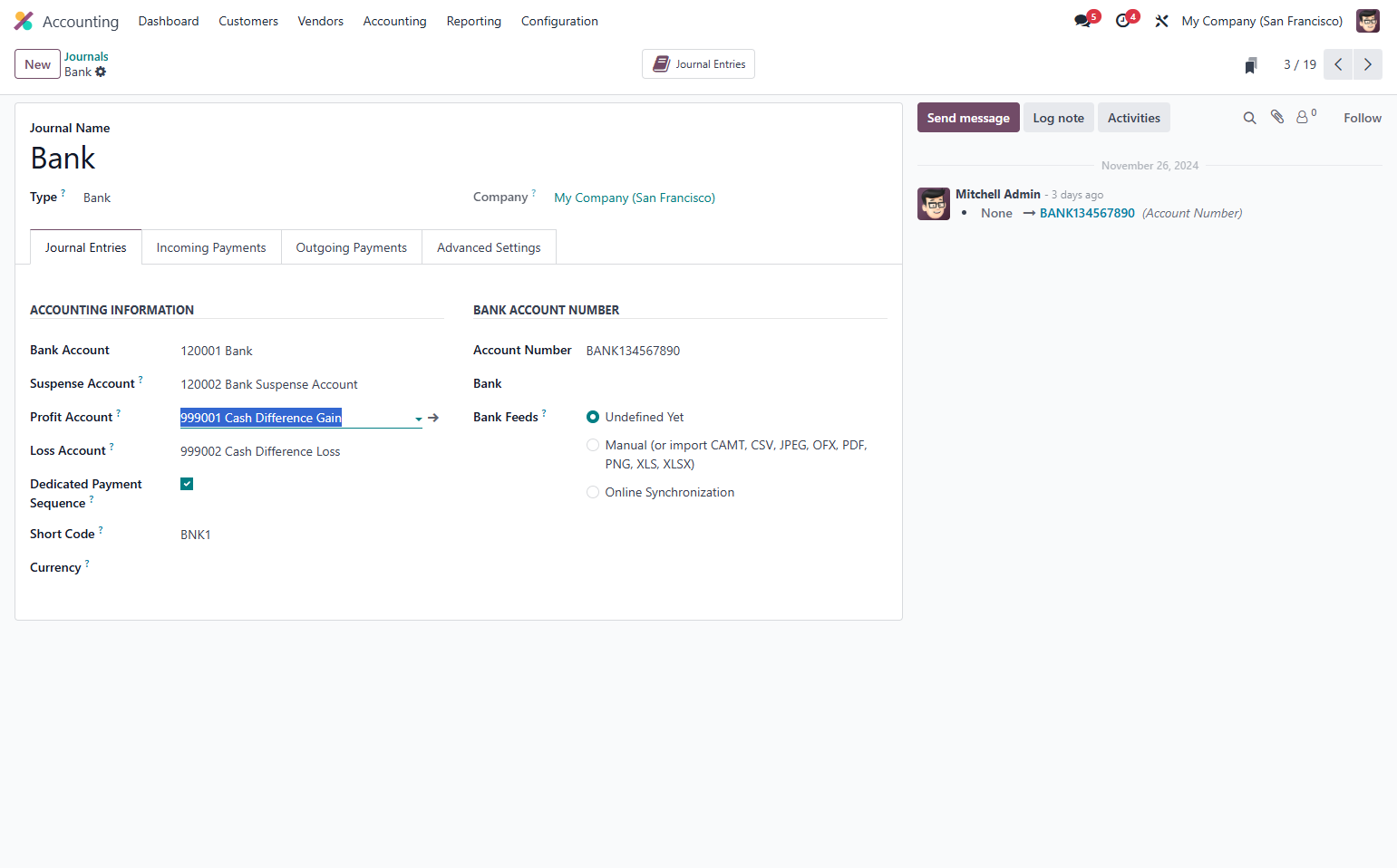Go to the previous record arrow
Screen dimensions: 1397x868
(x=1338, y=64)
